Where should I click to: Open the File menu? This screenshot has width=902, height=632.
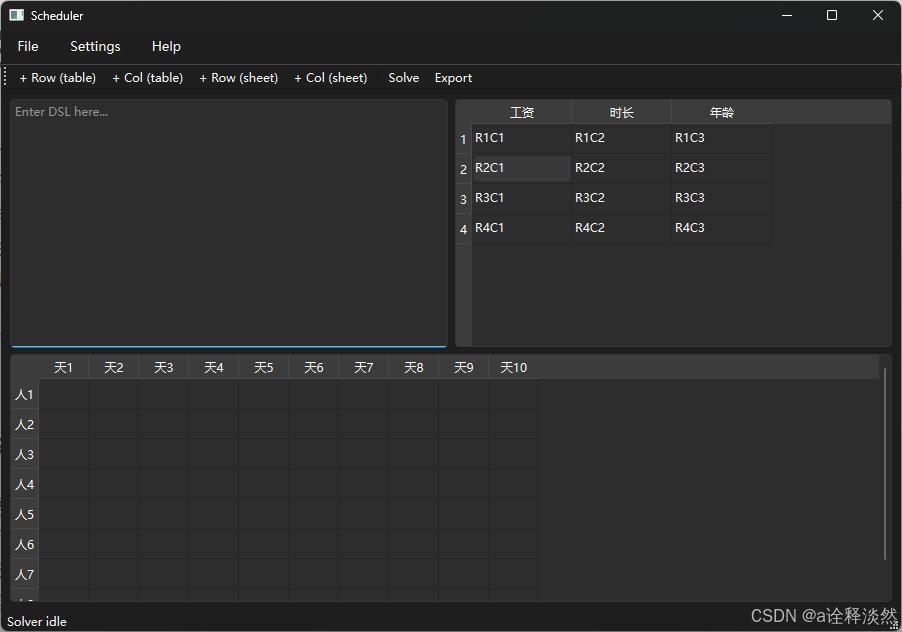(x=28, y=46)
